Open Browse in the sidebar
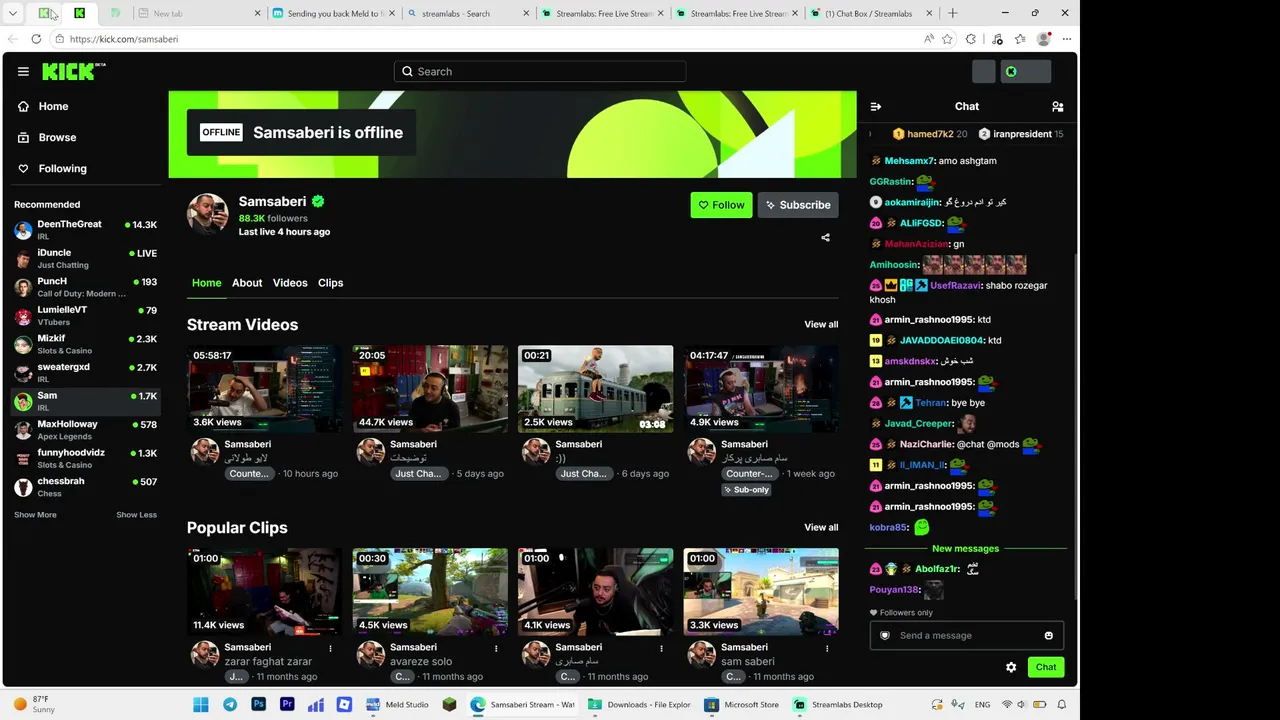 point(57,137)
